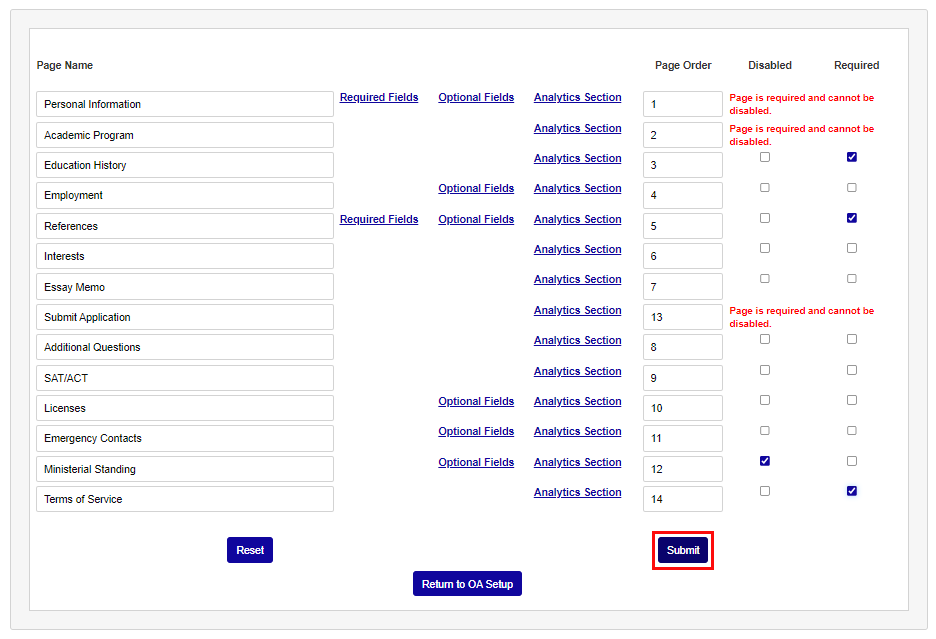This screenshot has width=936, height=639.
Task: Open Required Fields for References
Action: pos(378,219)
